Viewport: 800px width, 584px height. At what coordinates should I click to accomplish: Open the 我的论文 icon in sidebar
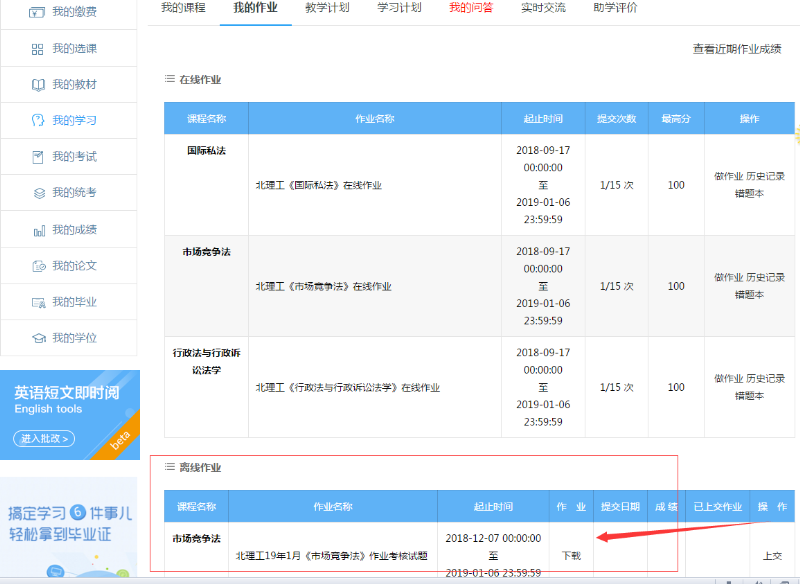38,266
